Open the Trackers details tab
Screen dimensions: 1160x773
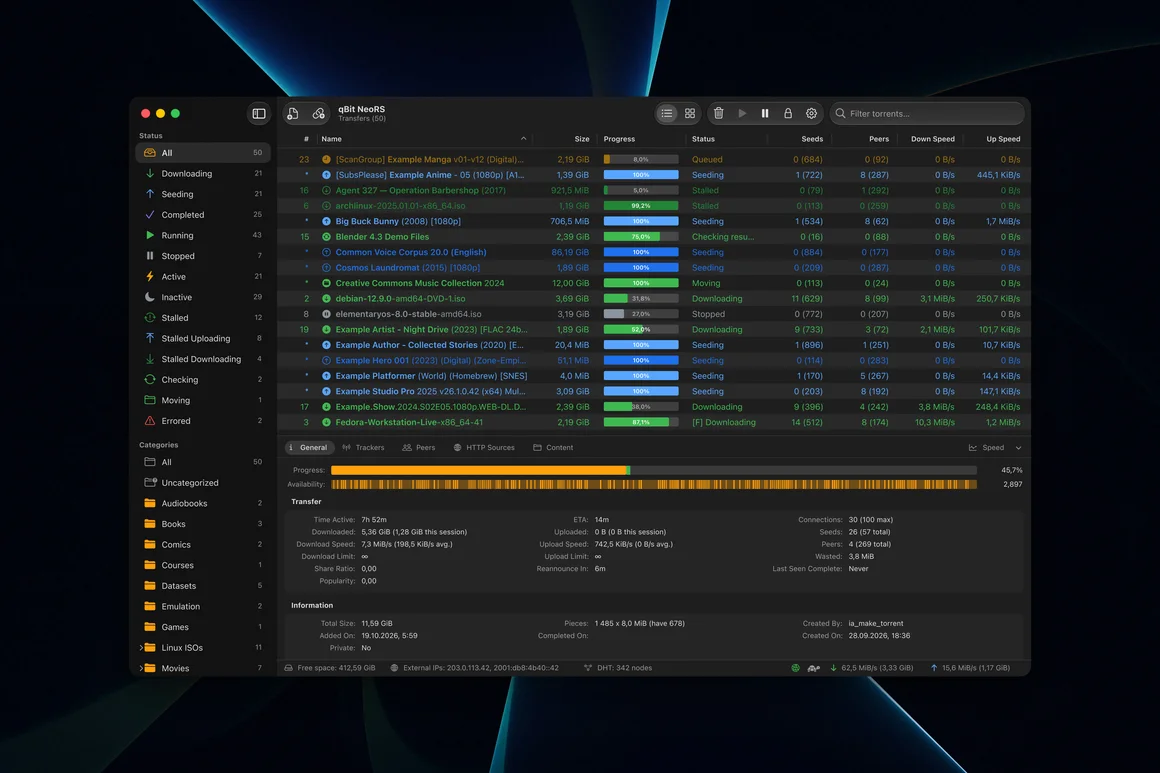coord(363,448)
